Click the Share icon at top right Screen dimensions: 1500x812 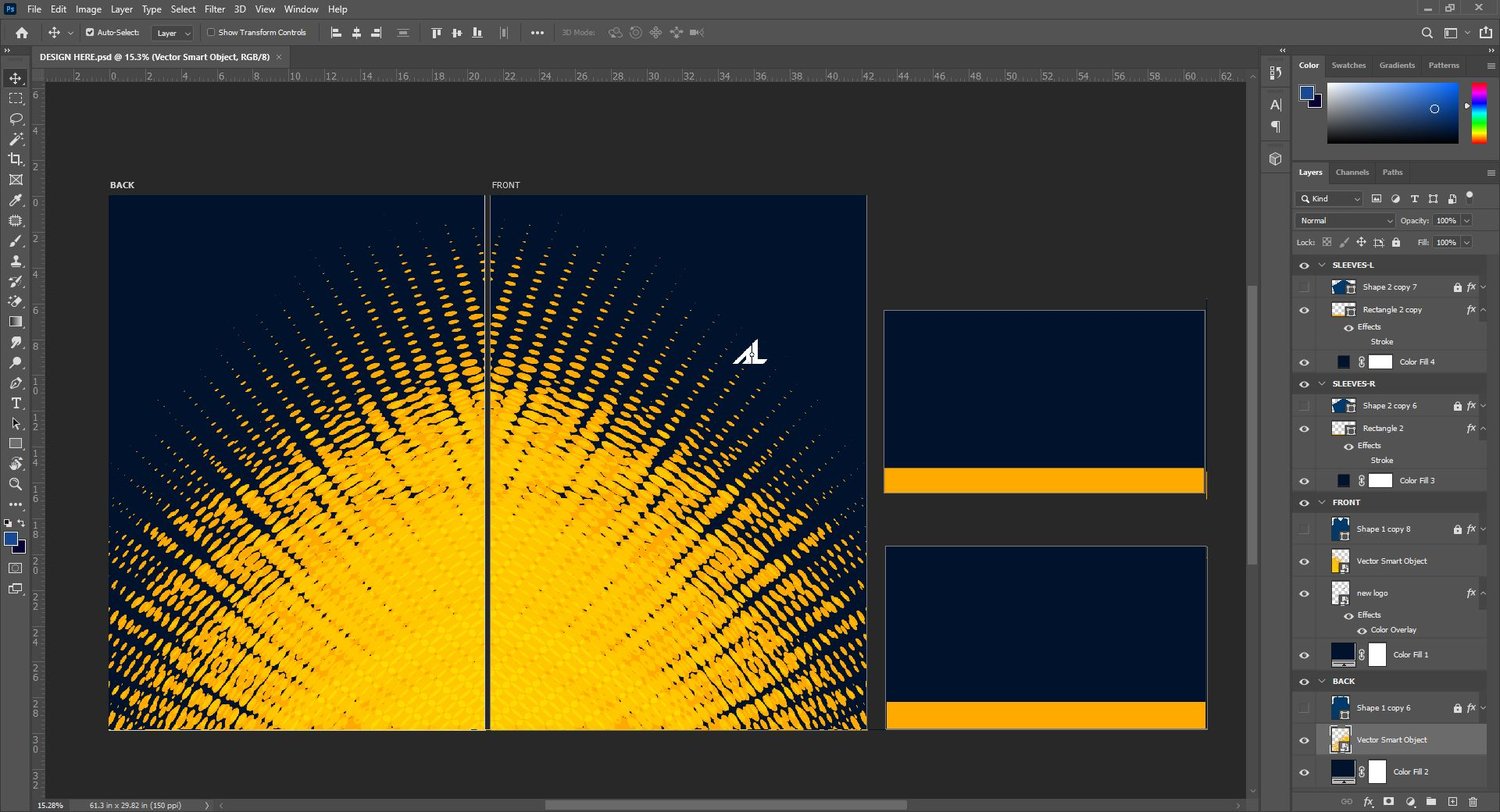[x=1485, y=32]
